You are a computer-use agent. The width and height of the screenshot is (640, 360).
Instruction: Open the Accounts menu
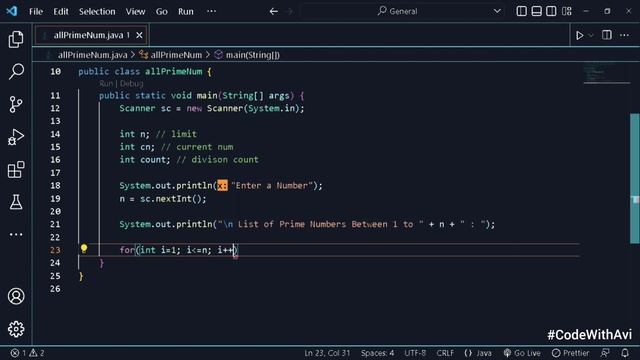coord(16,296)
